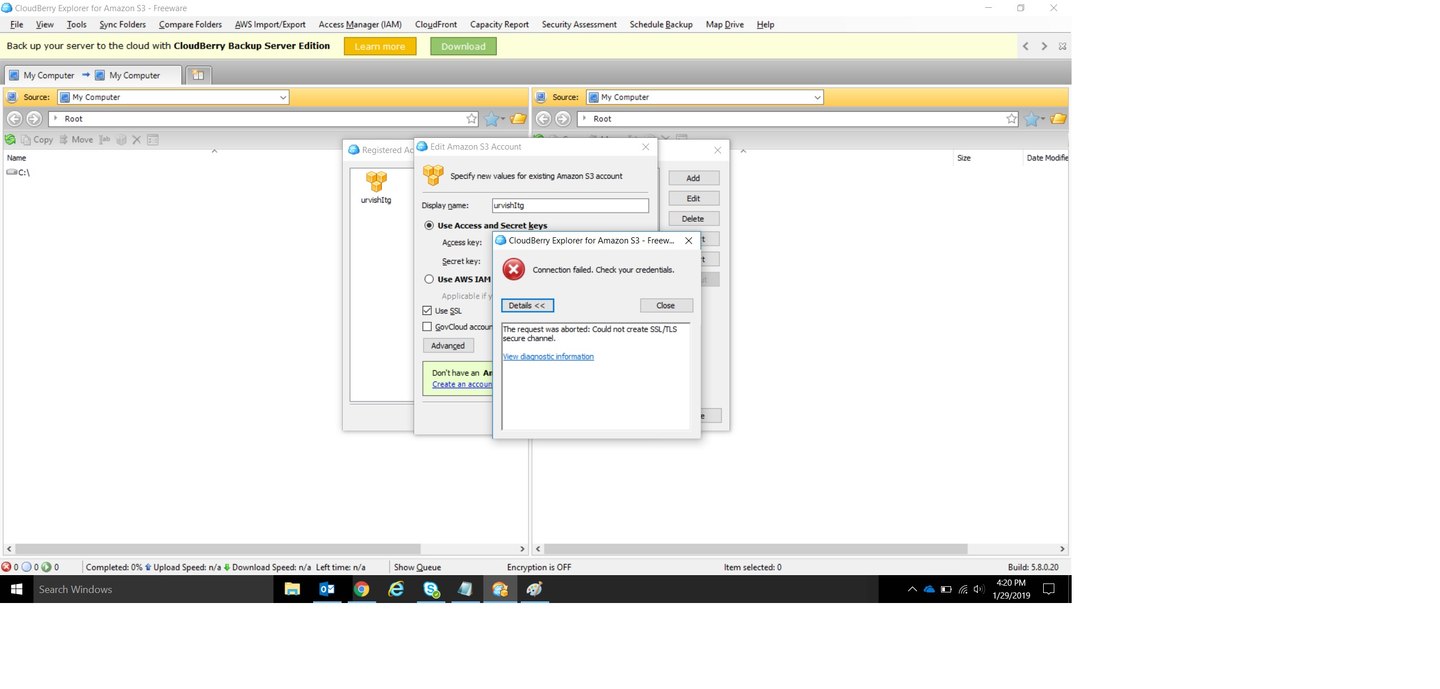Click the Display name input field
Screen dimensions: 1440x689
(x=570, y=206)
